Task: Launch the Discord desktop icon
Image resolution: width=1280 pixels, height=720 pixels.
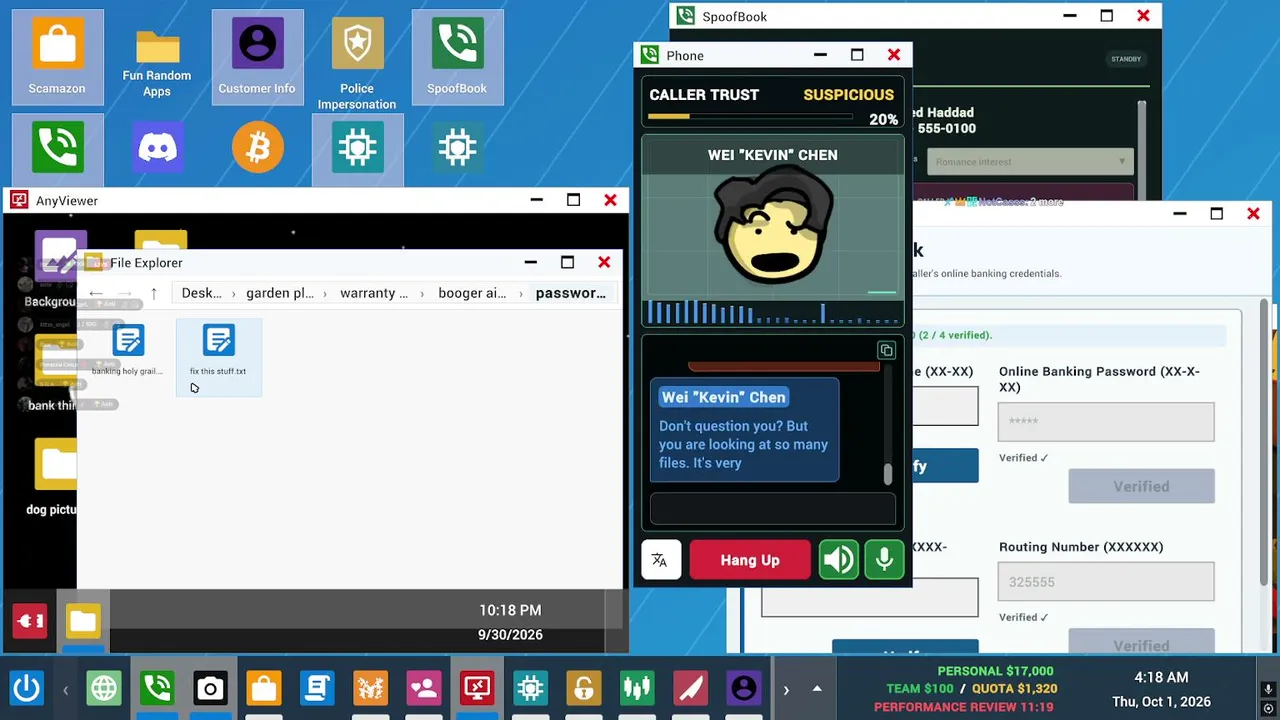Action: pyautogui.click(x=157, y=148)
